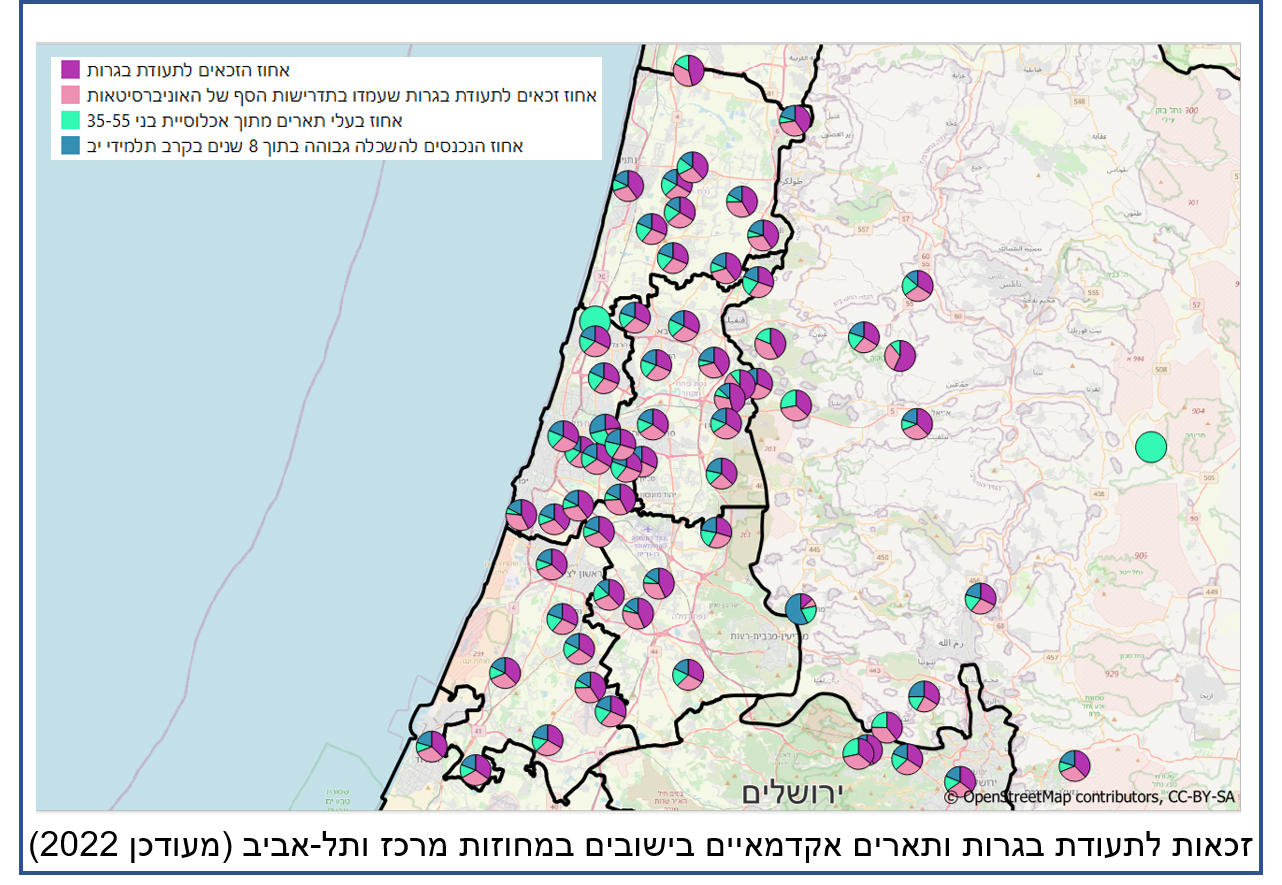This screenshot has width=1282, height=885.
Task: Select the mostly purple pie with tiny green slice
Action: 899,356
